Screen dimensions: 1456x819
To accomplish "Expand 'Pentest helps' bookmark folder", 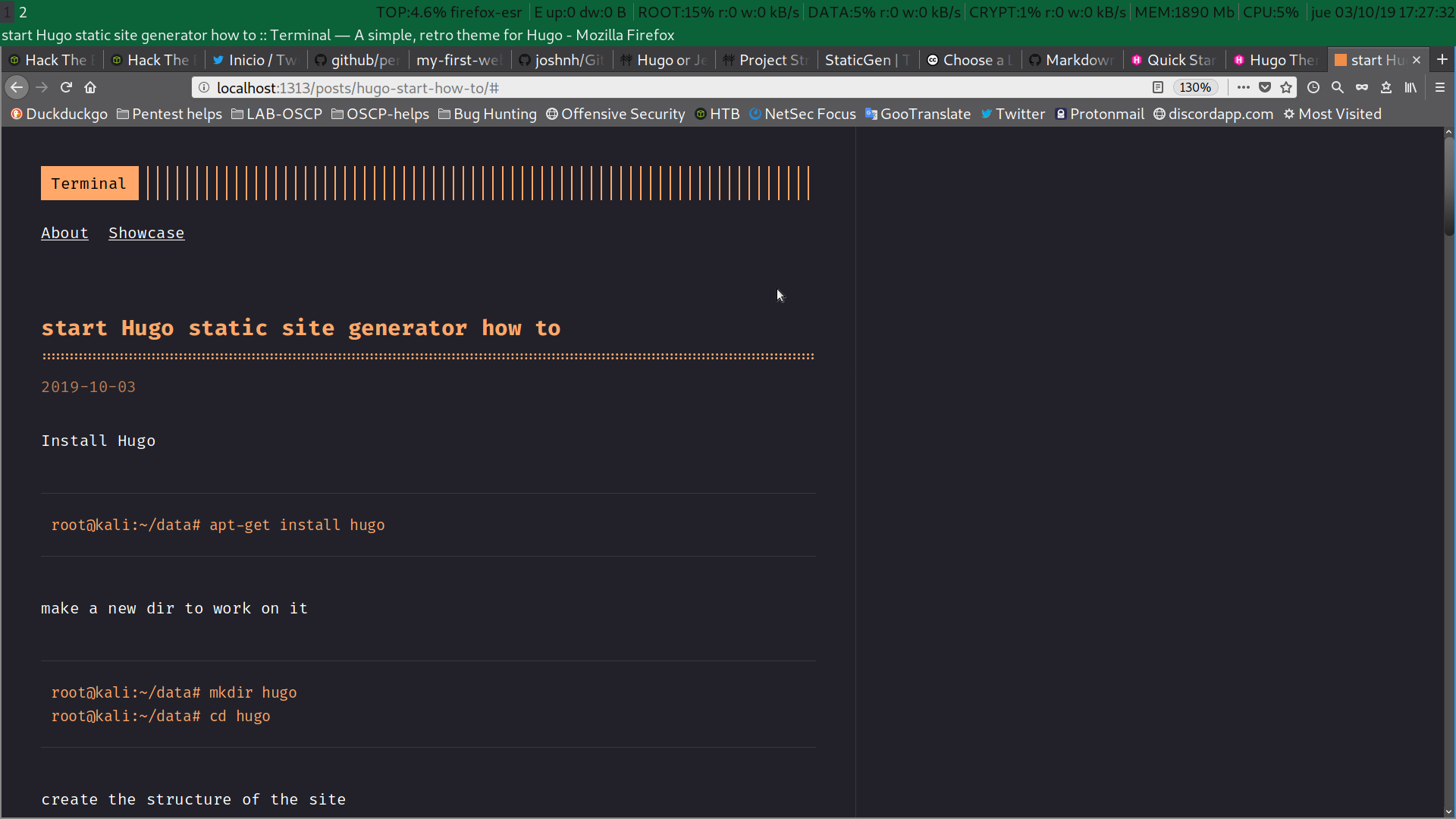I will [x=169, y=115].
